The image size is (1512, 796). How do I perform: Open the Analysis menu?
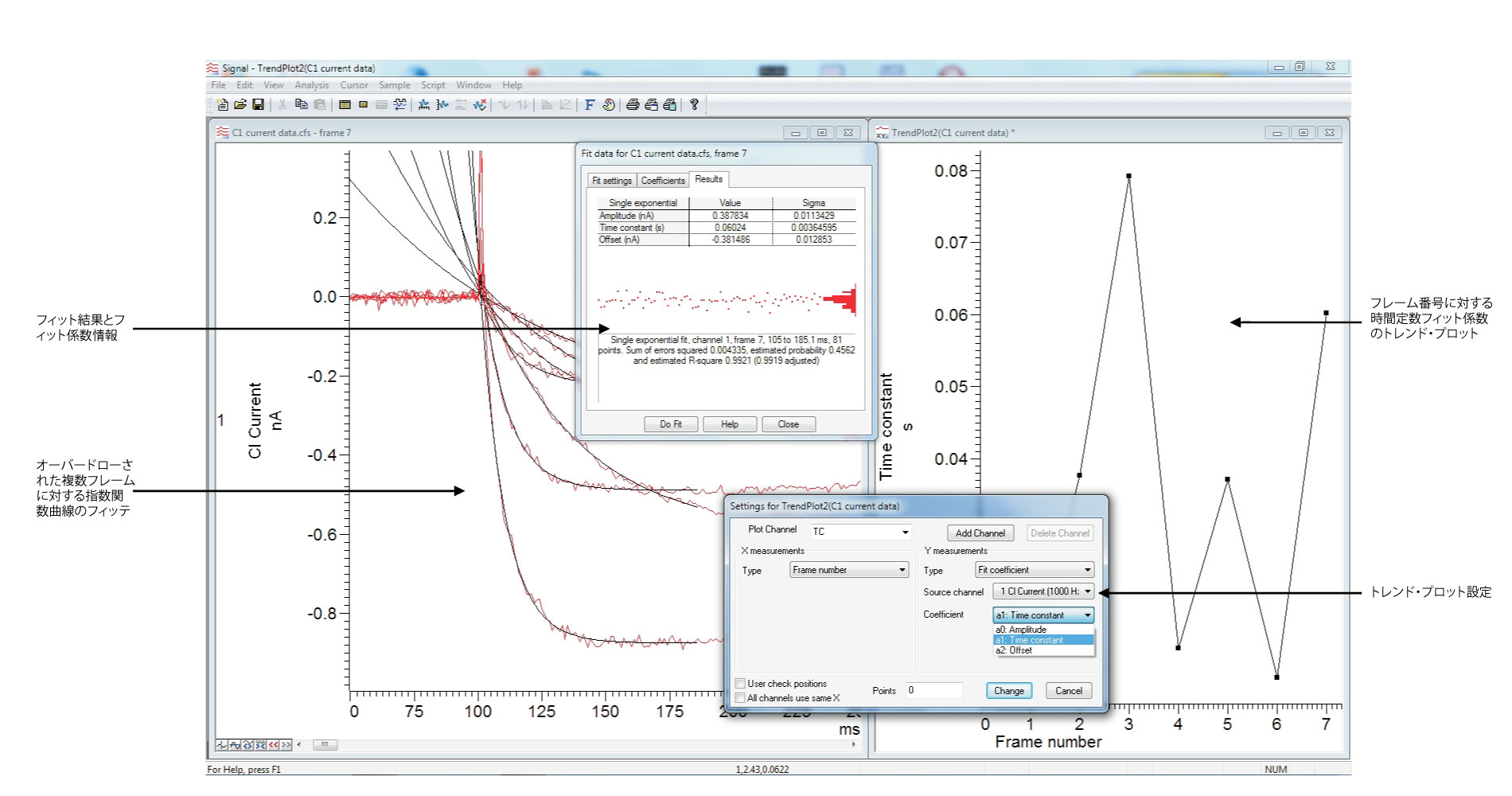312,85
